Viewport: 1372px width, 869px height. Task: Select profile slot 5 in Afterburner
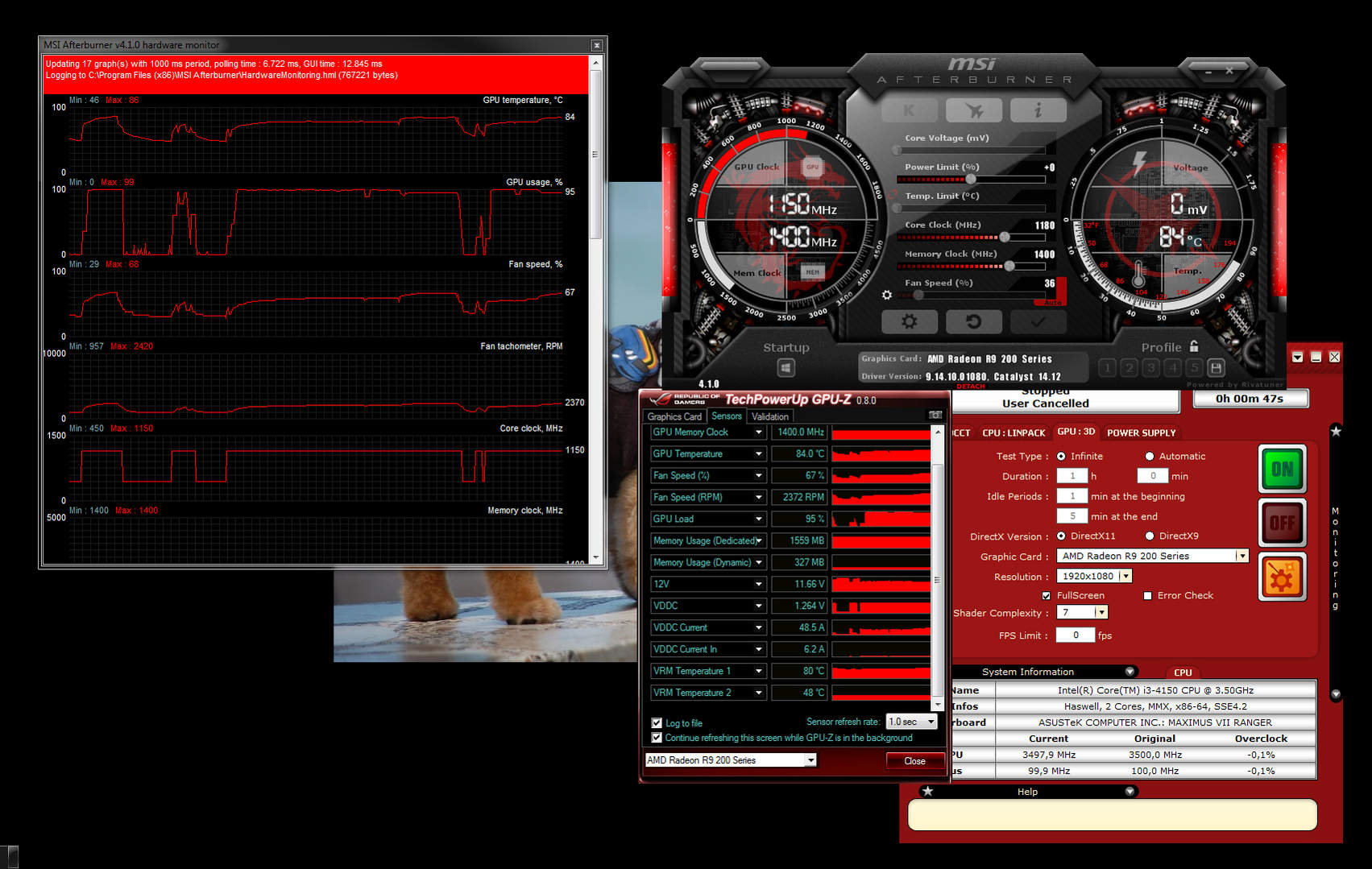(x=1195, y=368)
